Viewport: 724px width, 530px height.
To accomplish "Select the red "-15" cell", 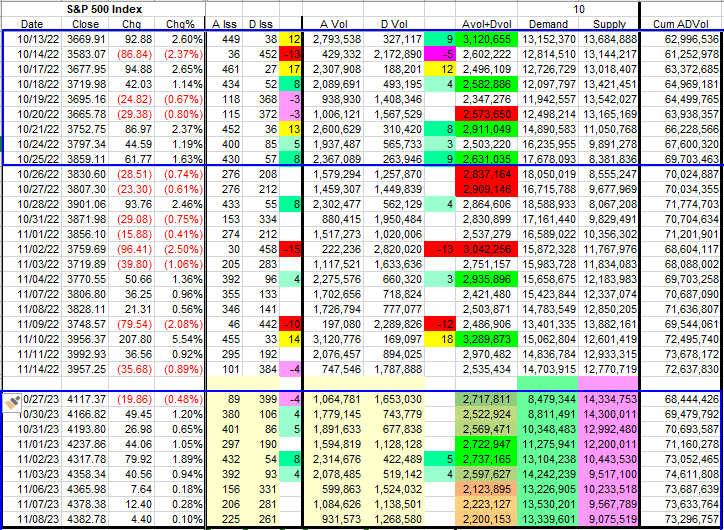I will [x=291, y=249].
